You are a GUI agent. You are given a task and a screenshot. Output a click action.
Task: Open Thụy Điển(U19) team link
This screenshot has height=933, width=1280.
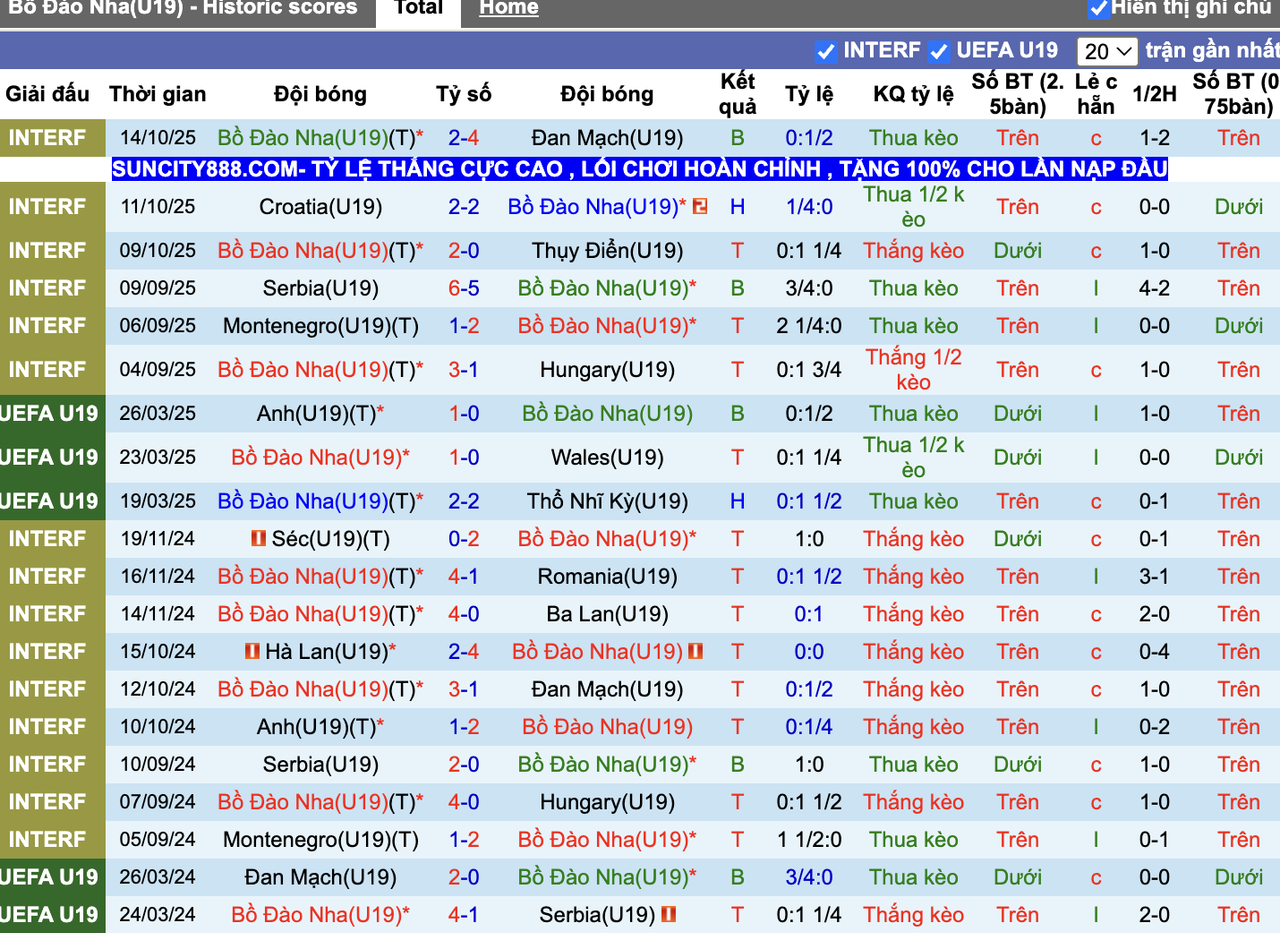[x=607, y=251]
